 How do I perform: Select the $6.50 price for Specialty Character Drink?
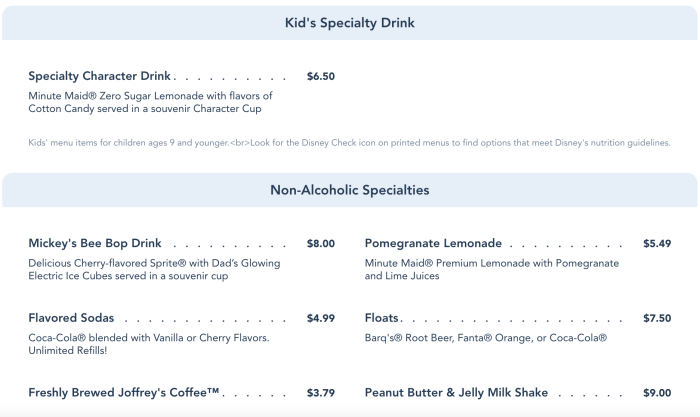coord(321,76)
